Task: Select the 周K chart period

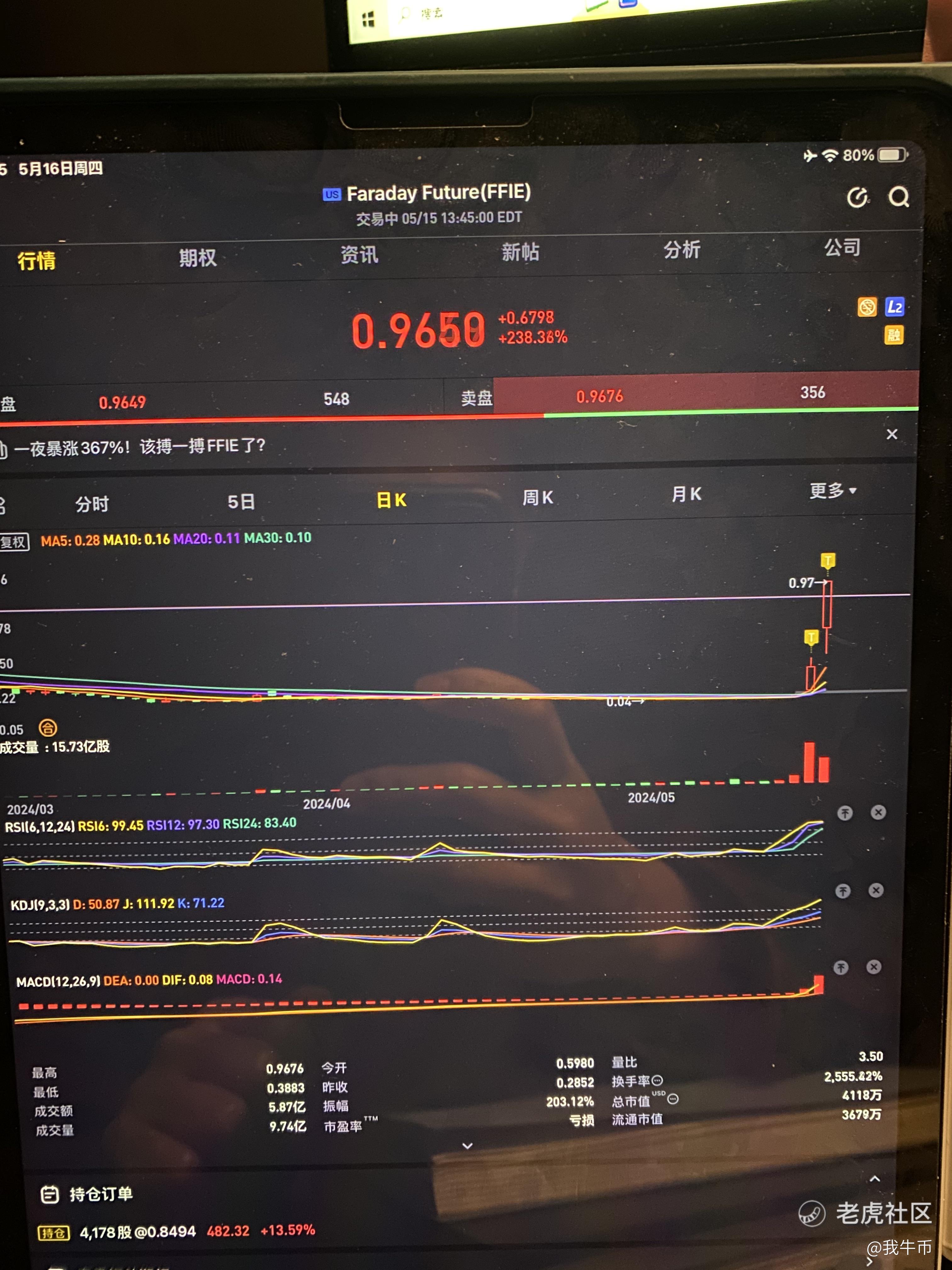Action: point(538,497)
